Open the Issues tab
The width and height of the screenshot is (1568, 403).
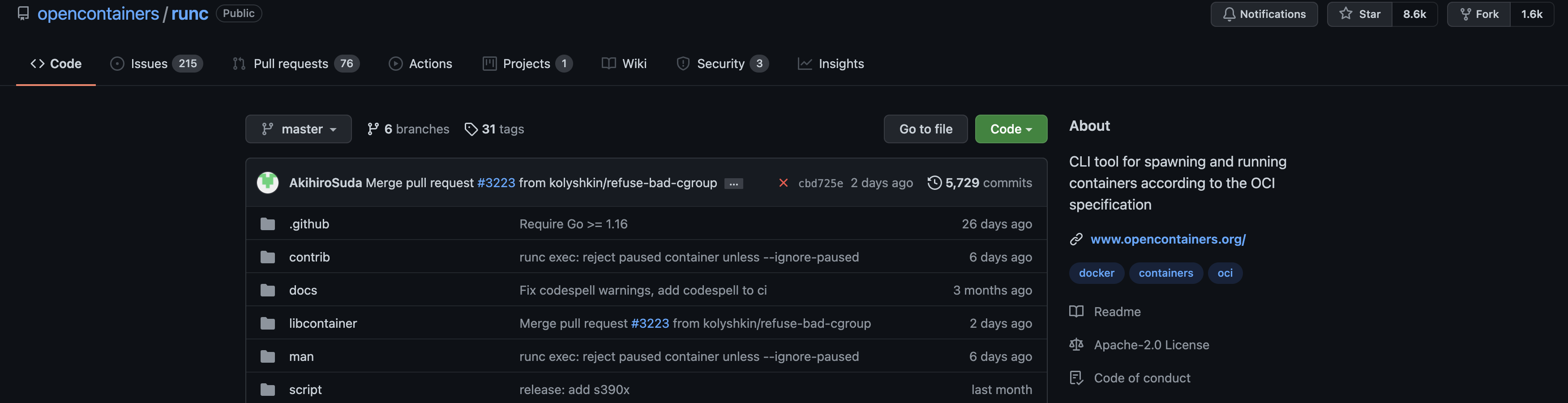pyautogui.click(x=156, y=63)
